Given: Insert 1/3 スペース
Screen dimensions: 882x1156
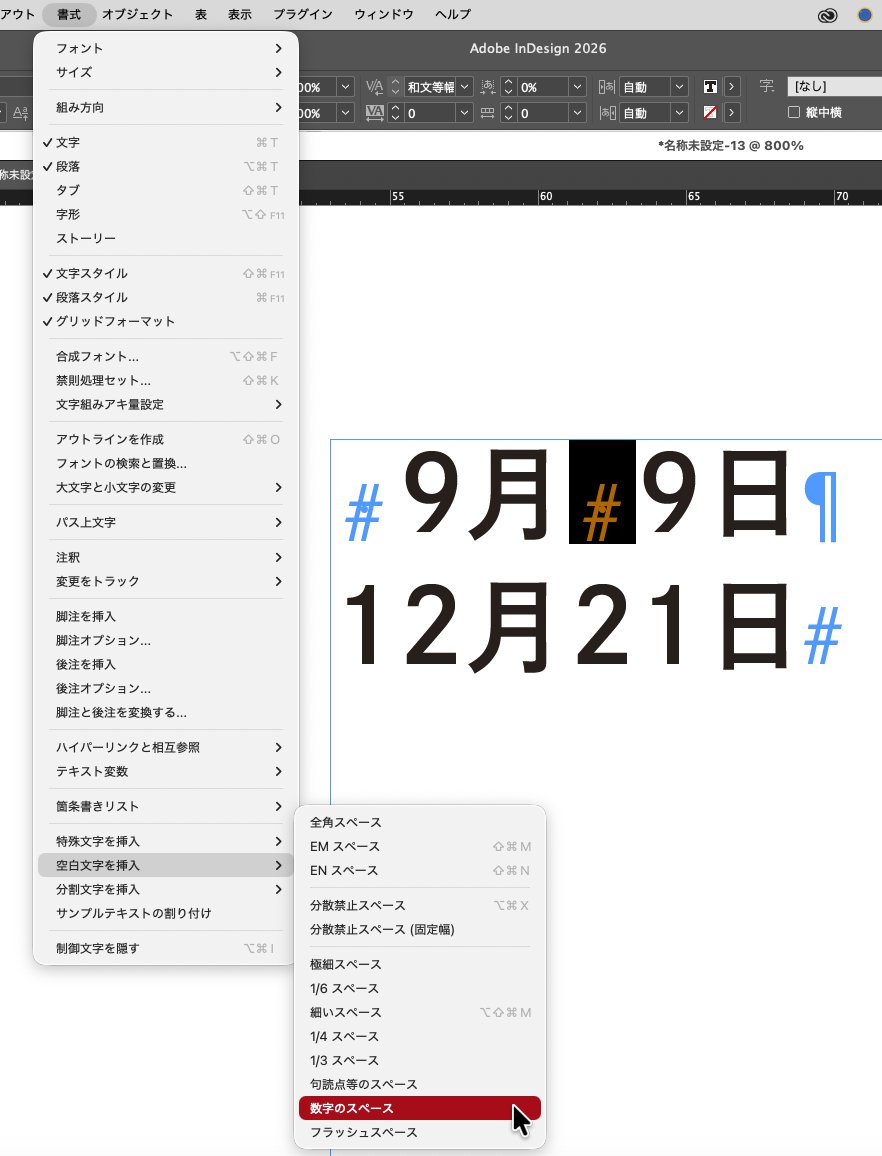Looking at the screenshot, I should pos(420,1060).
